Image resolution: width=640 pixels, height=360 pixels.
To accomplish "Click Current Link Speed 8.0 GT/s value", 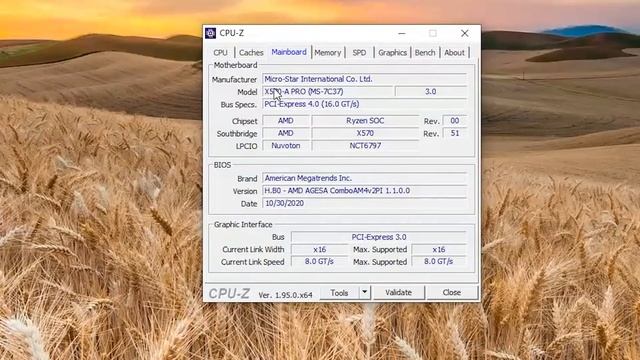I will pos(320,262).
